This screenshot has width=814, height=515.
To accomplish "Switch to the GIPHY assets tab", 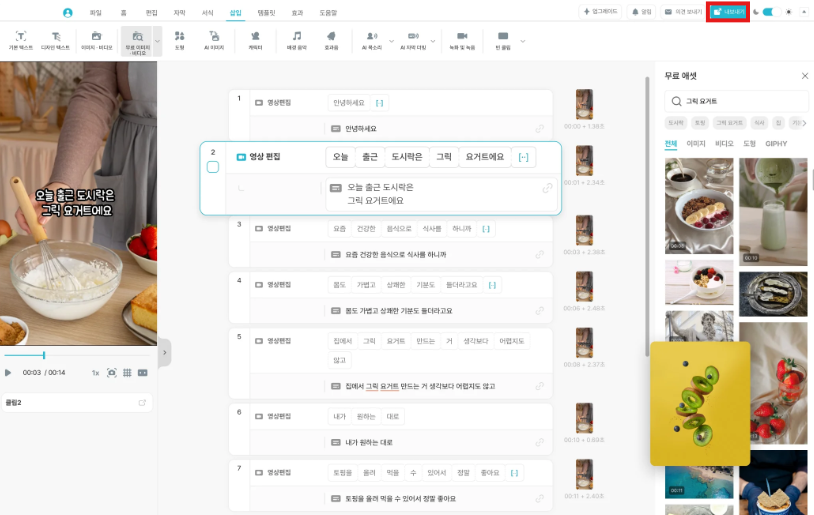I will 776,144.
